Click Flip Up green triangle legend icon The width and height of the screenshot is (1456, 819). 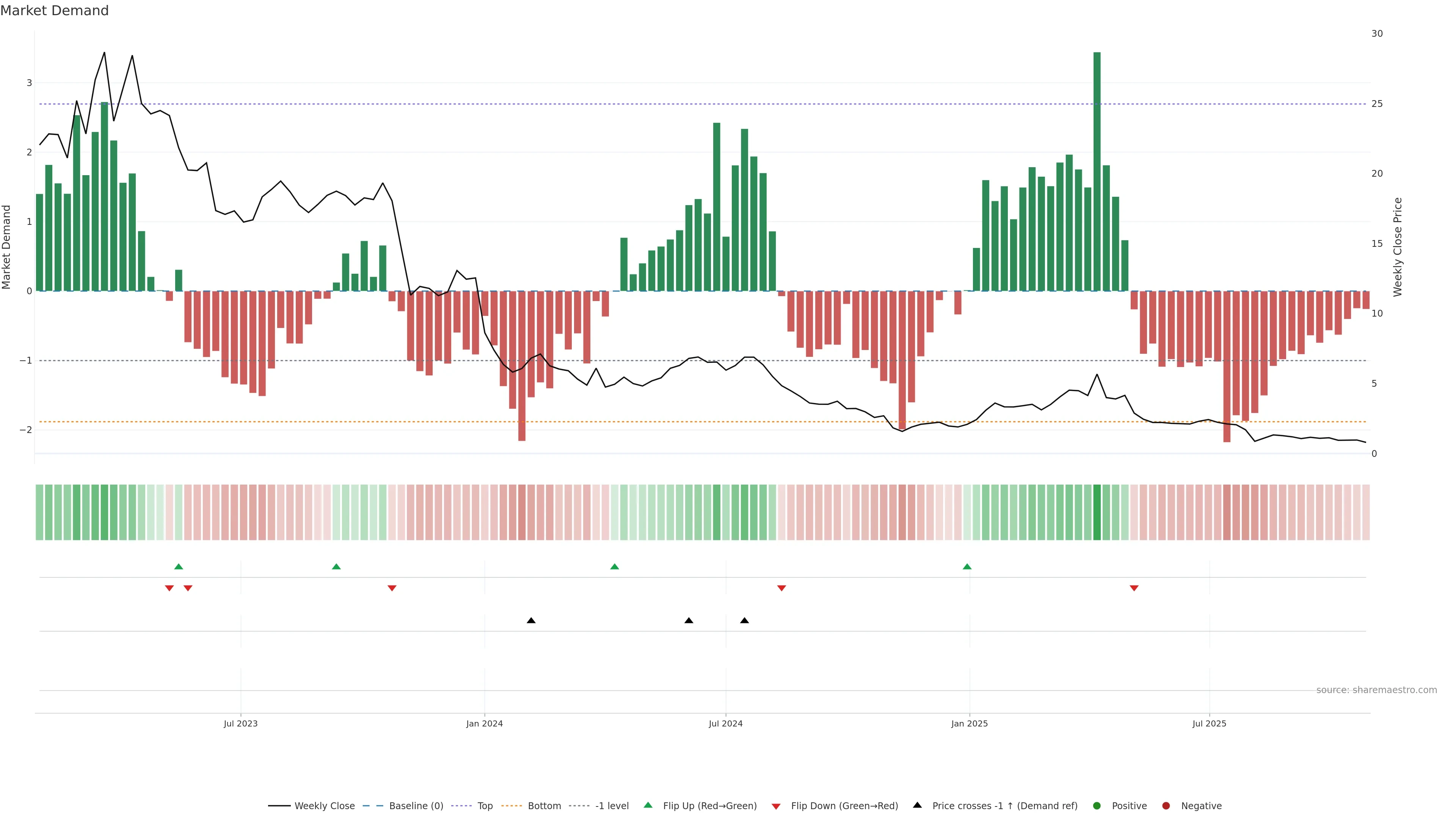[x=648, y=805]
